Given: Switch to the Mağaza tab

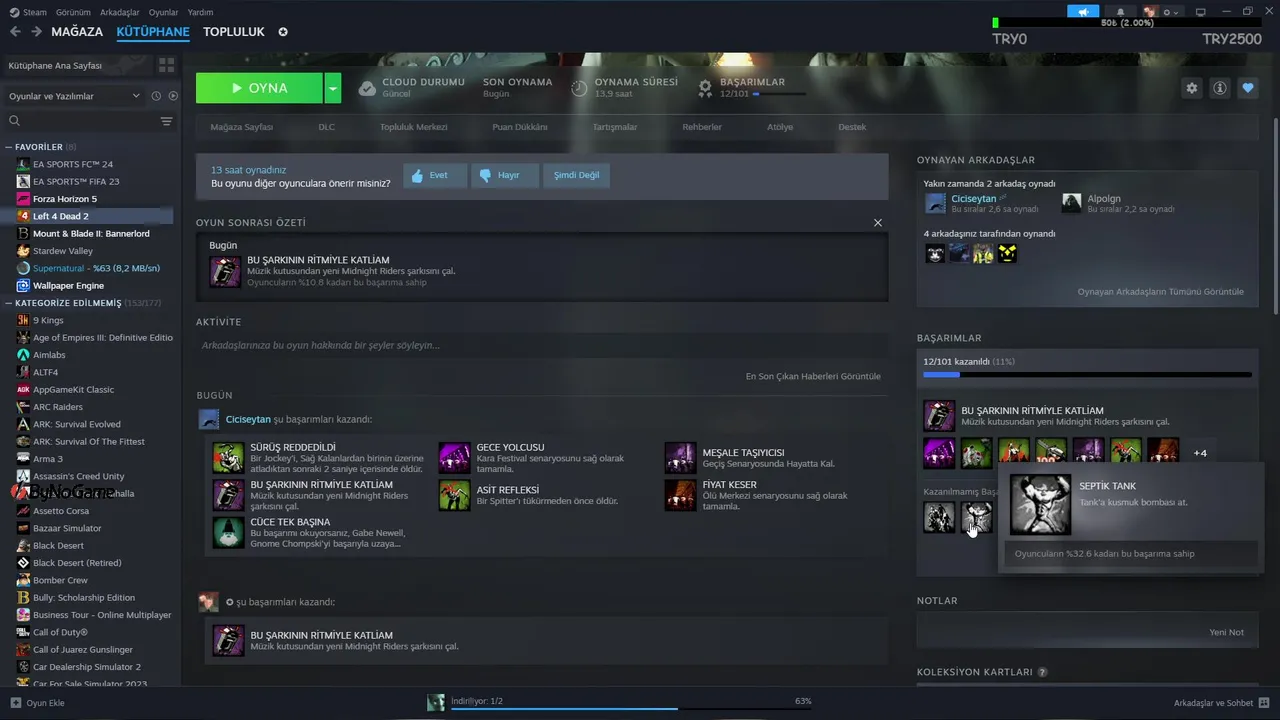Looking at the screenshot, I should pyautogui.click(x=77, y=32).
